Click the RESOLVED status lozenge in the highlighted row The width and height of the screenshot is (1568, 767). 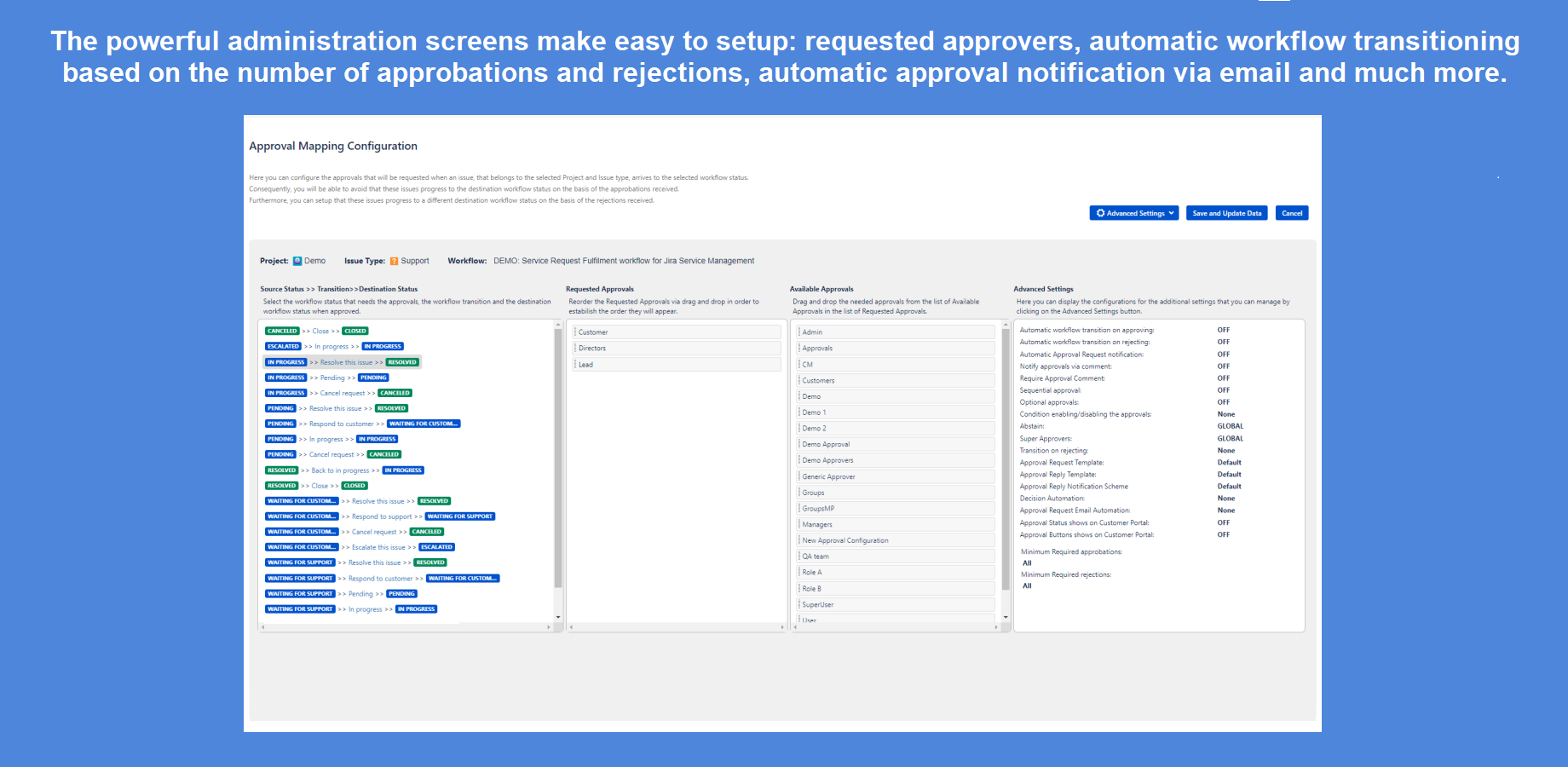(401, 361)
